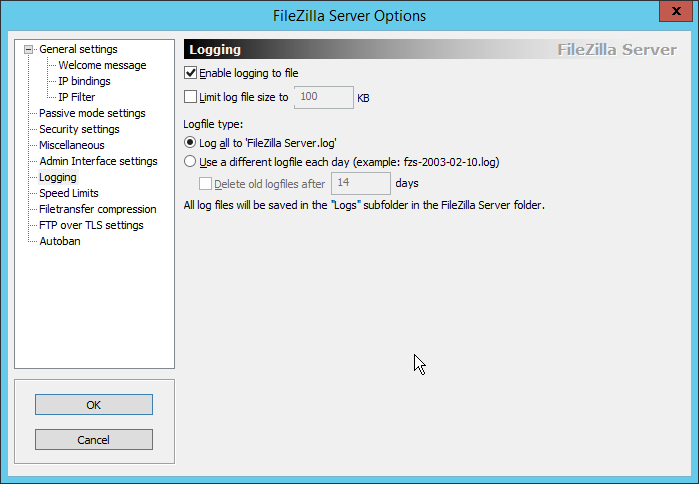Select Speed Limits in the tree
Screen dimensions: 699x484
69,193
